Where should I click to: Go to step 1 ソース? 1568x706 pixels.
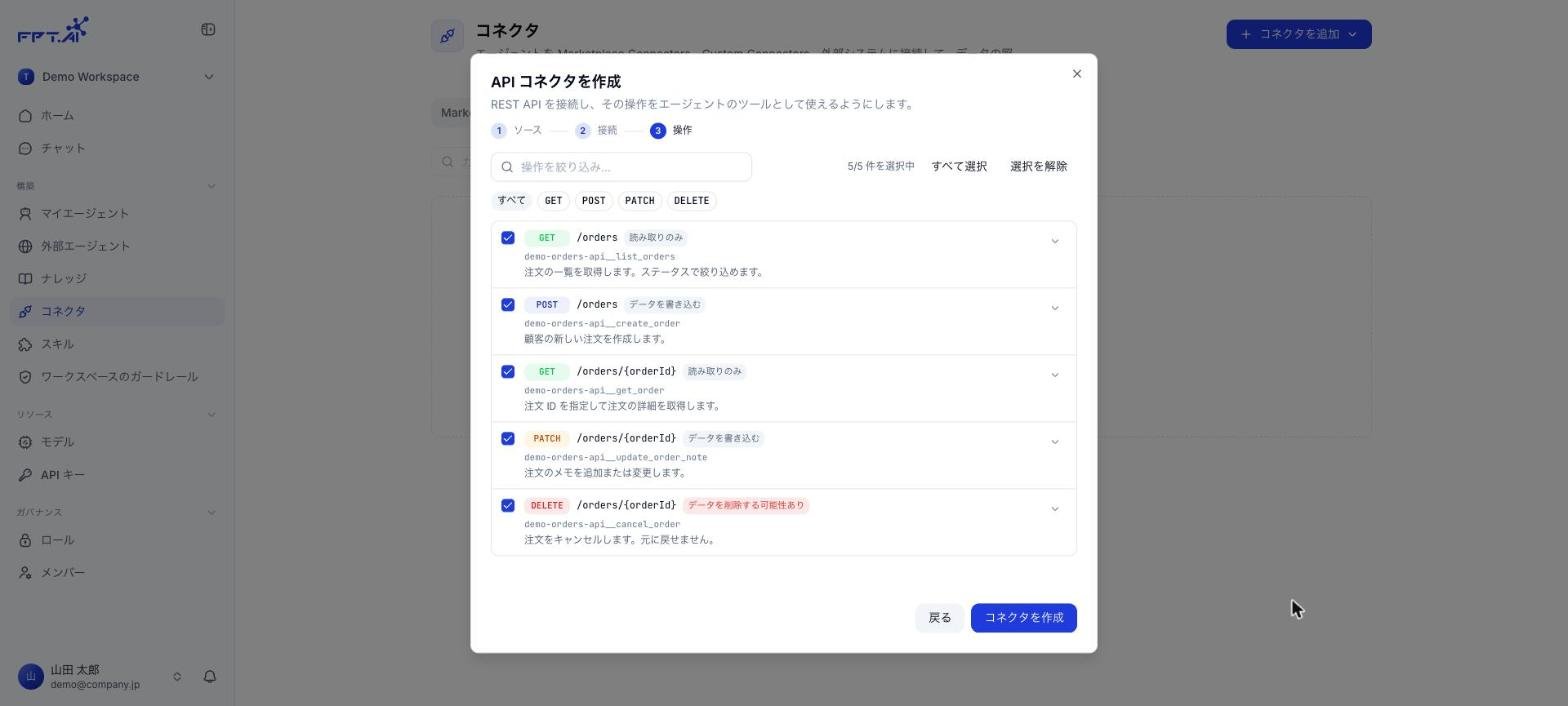517,131
